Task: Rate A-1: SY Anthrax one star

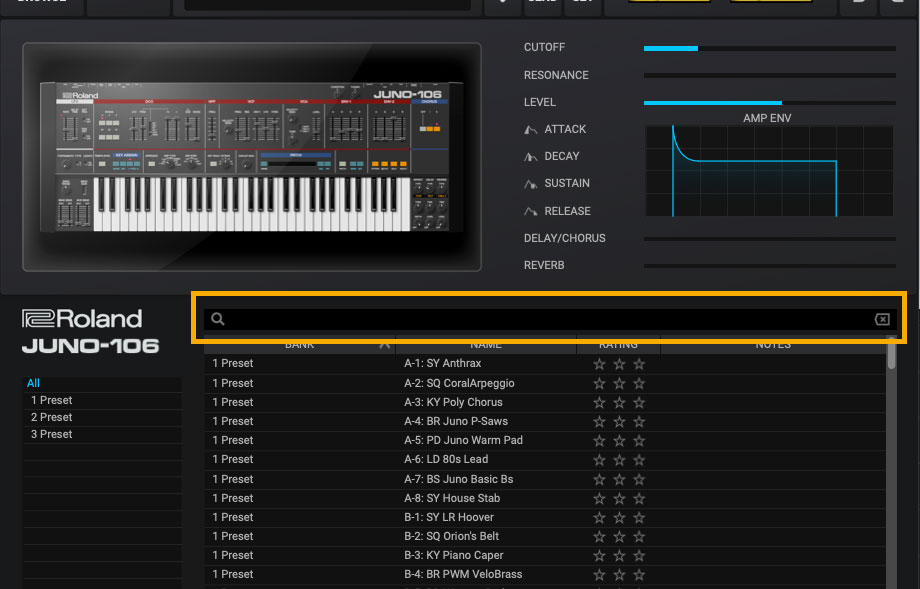Action: (x=599, y=364)
